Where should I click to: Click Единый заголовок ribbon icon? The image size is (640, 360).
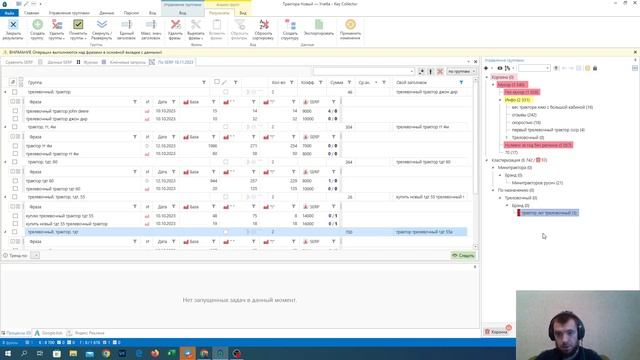(127, 25)
